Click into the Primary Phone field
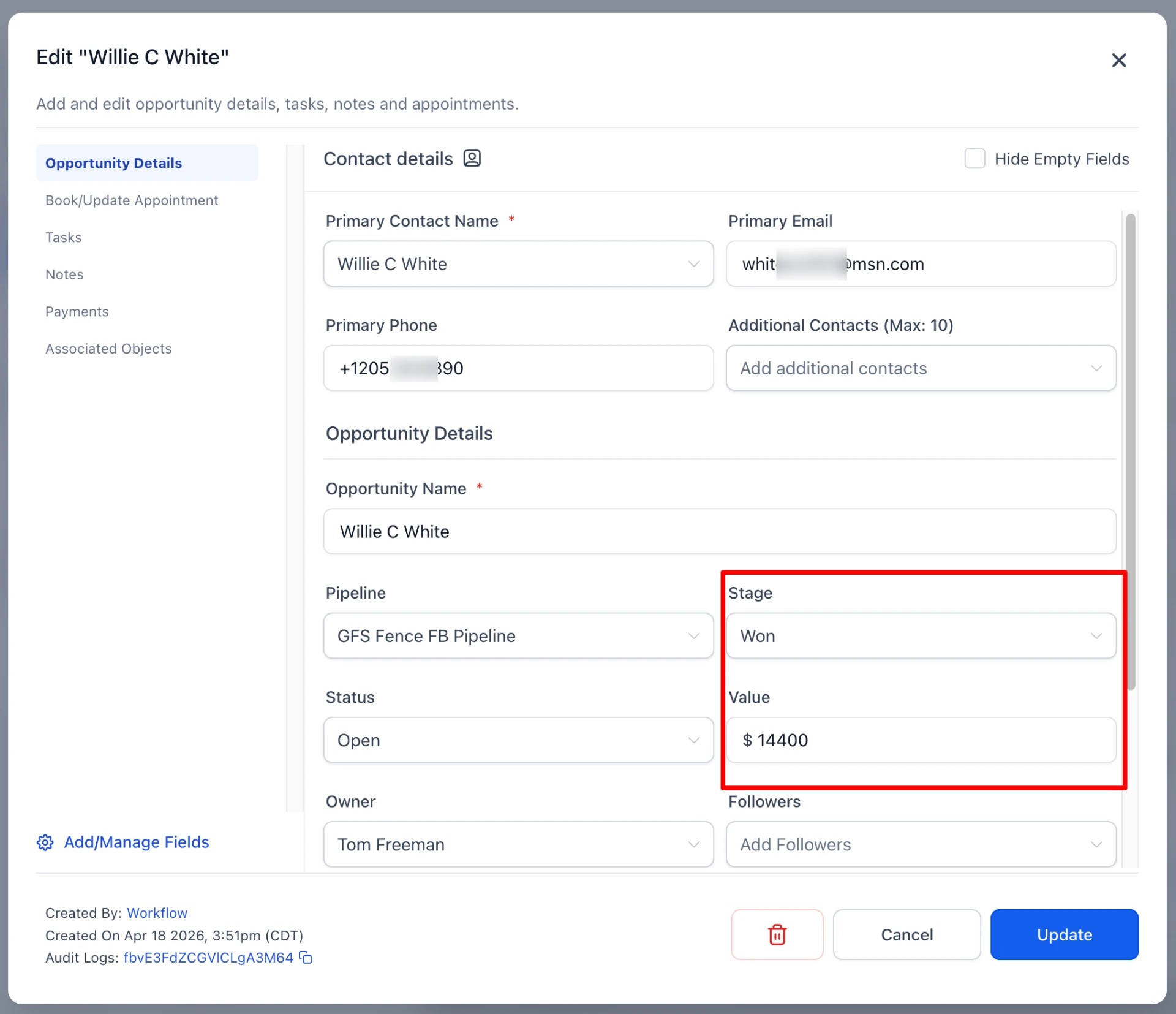Screen dimensions: 1176x1014 (x=518, y=368)
